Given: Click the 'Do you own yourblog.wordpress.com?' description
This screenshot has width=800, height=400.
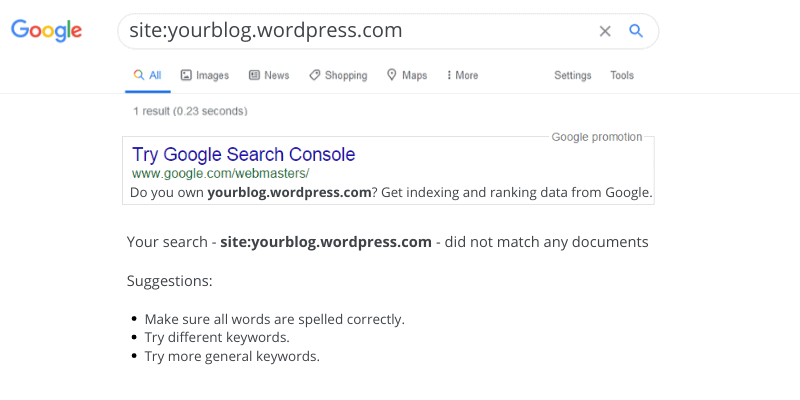Looking at the screenshot, I should (x=391, y=192).
